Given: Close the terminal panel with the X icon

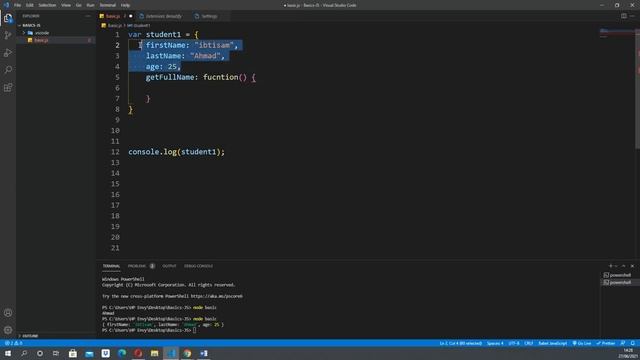Looking at the screenshot, I should 633,266.
